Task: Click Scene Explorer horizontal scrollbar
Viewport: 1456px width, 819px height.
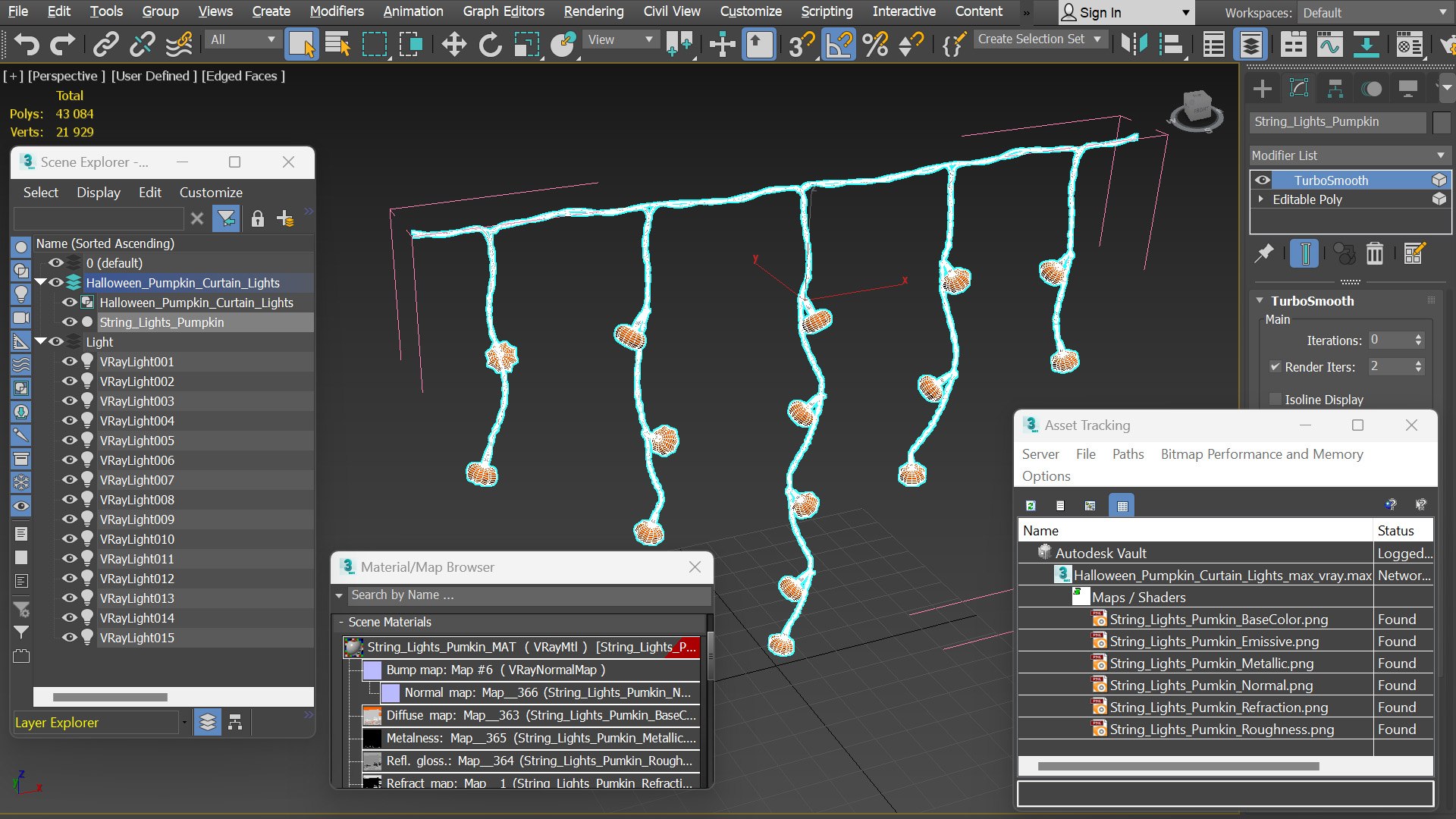Action: point(110,697)
